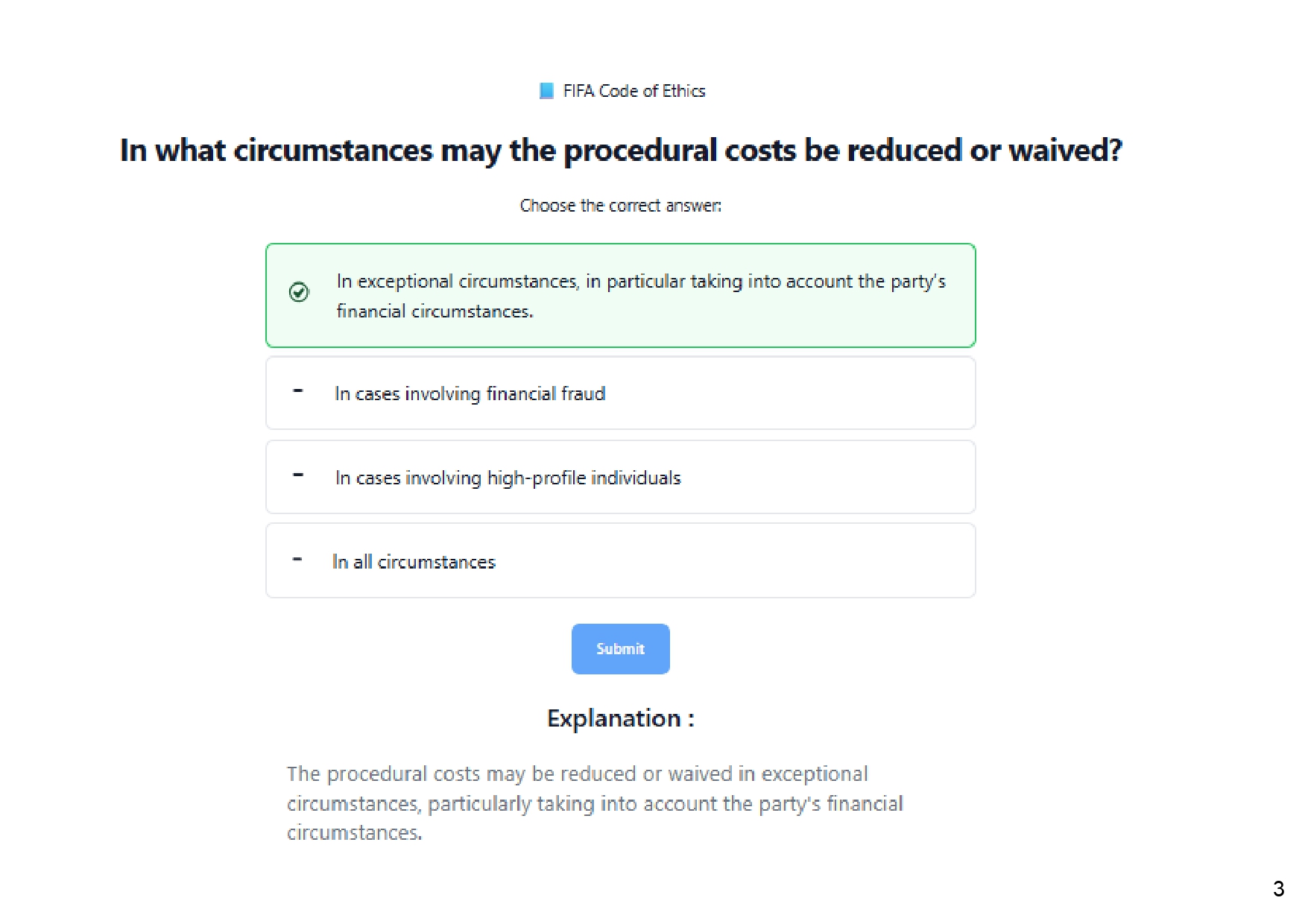1308x924 pixels.
Task: Choose 'In cases involving high-profile individuals' answer
Action: (621, 477)
